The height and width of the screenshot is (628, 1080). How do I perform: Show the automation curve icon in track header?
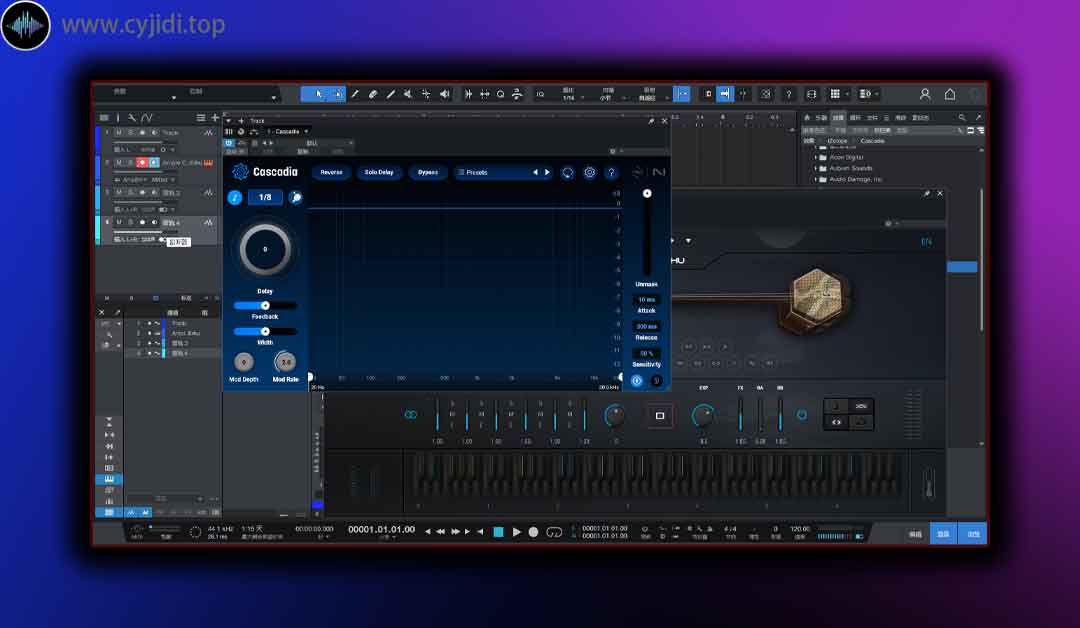[146, 118]
